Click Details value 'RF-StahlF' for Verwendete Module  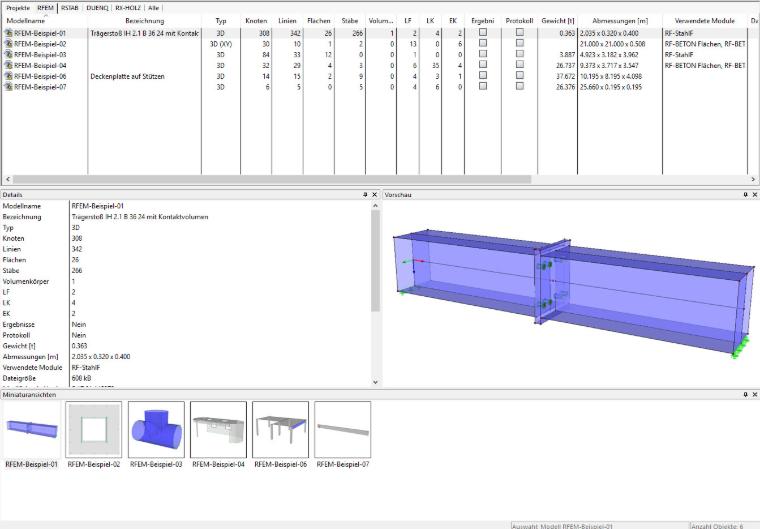click(x=86, y=368)
